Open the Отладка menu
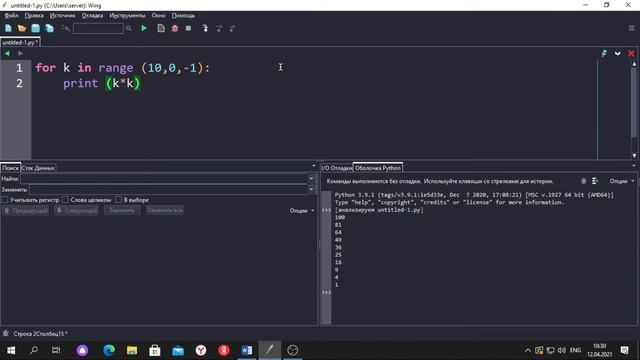Viewport: 640px width, 360px height. click(92, 16)
